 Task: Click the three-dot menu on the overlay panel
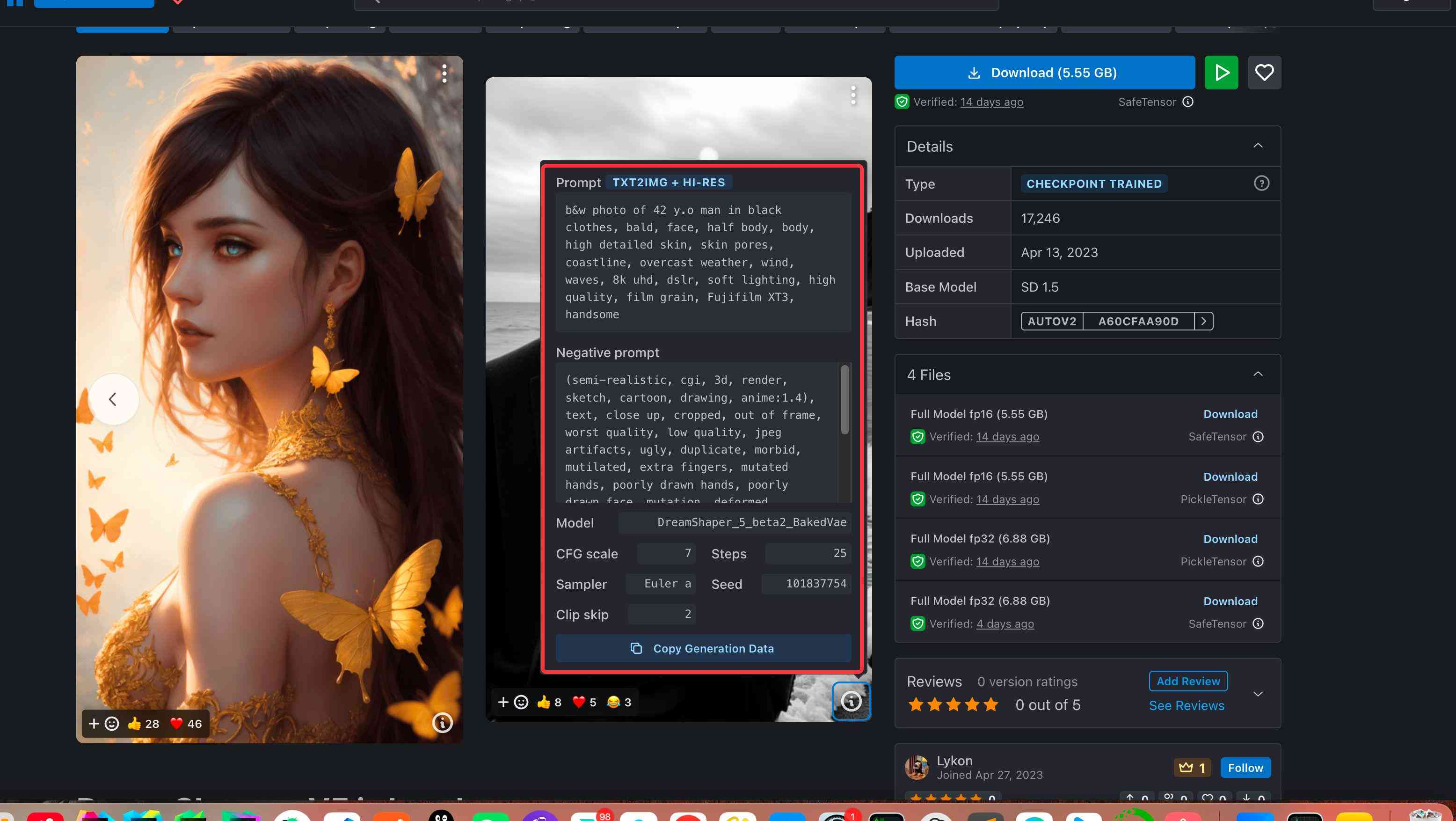coord(852,94)
